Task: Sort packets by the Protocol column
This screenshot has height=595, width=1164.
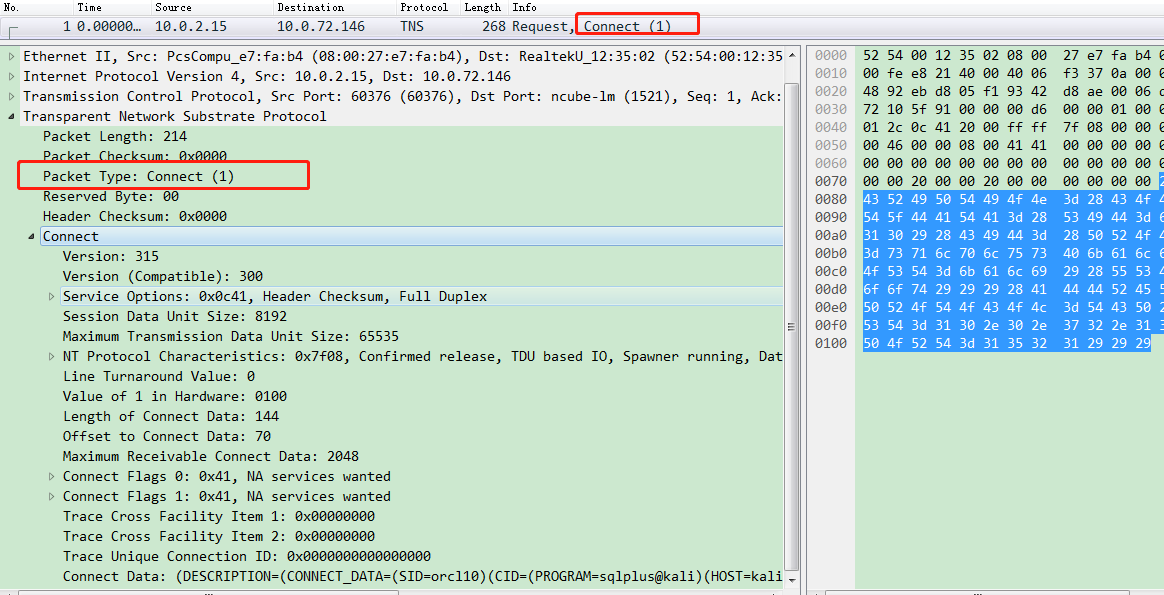Action: 424,7
